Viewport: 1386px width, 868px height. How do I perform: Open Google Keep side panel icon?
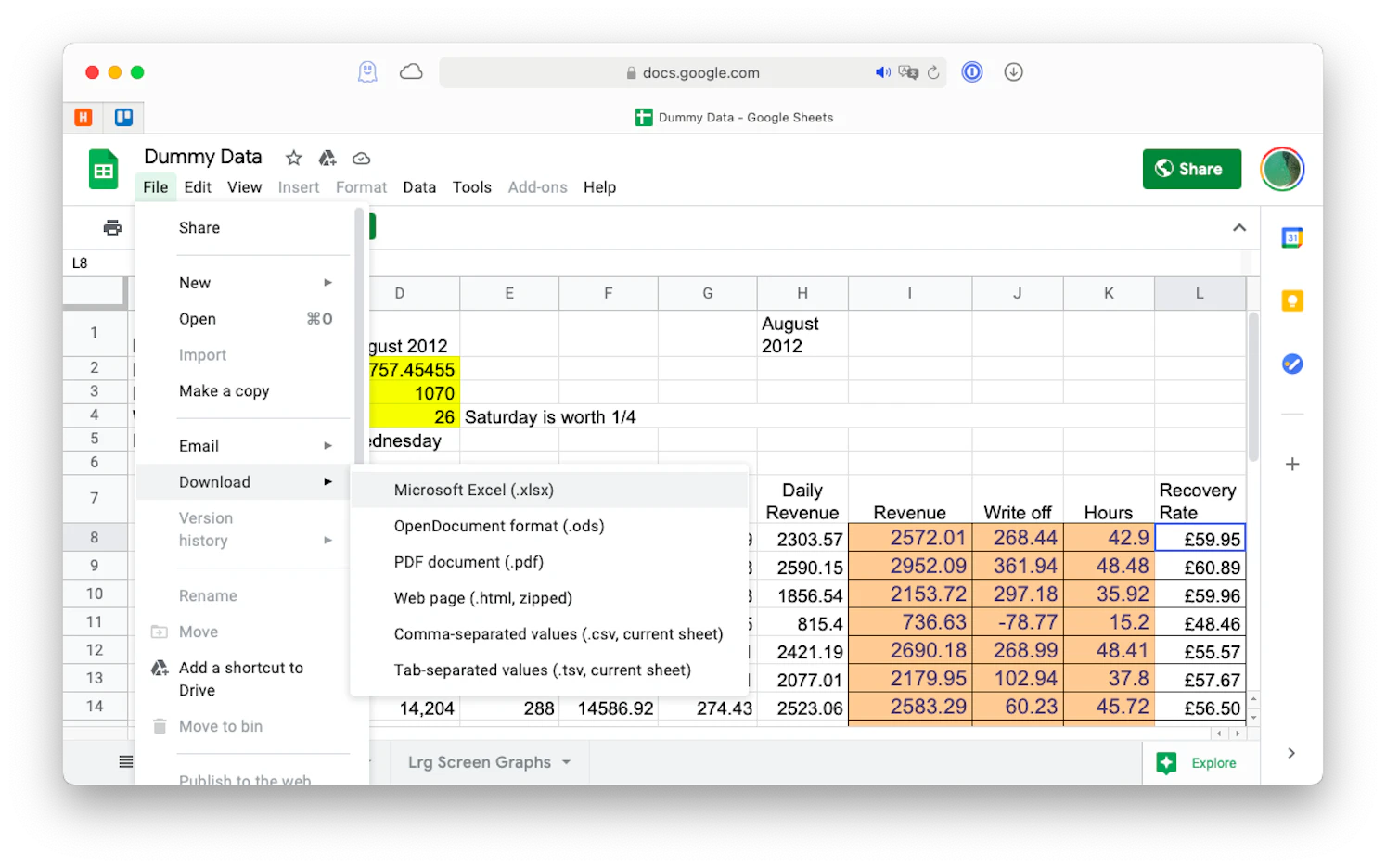click(x=1292, y=301)
